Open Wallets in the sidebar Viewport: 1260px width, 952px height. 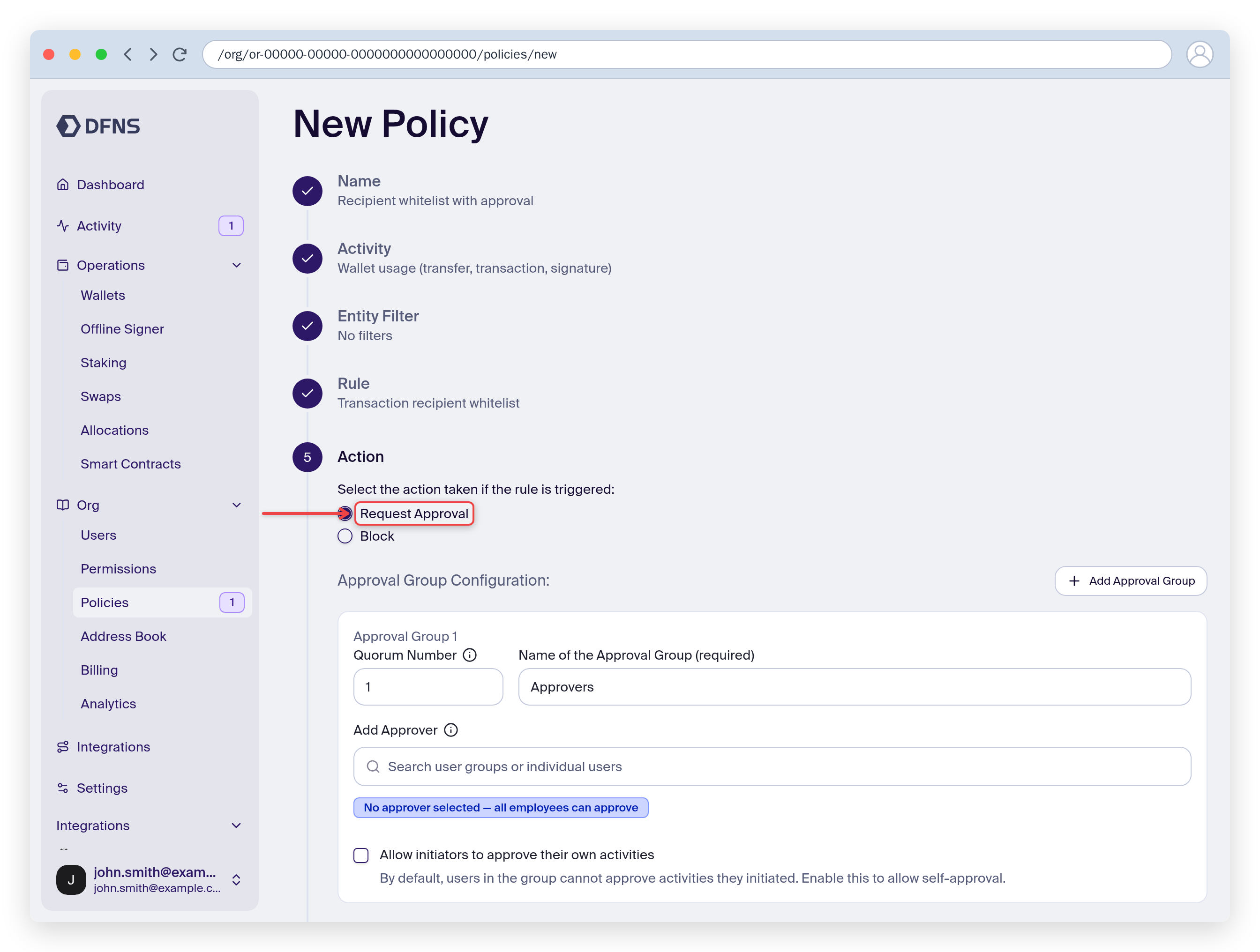pos(103,296)
